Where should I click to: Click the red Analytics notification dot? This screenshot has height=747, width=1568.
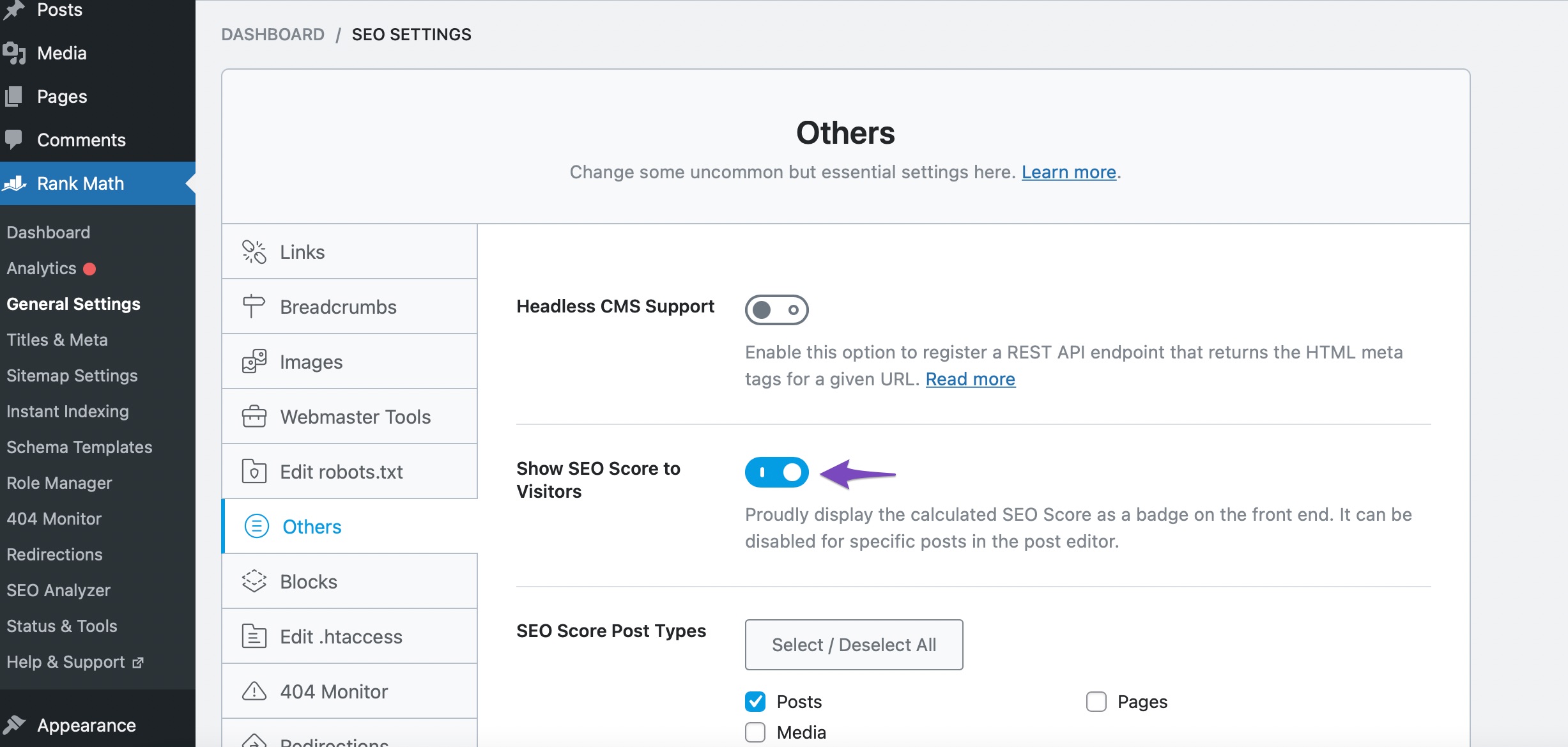click(x=89, y=269)
